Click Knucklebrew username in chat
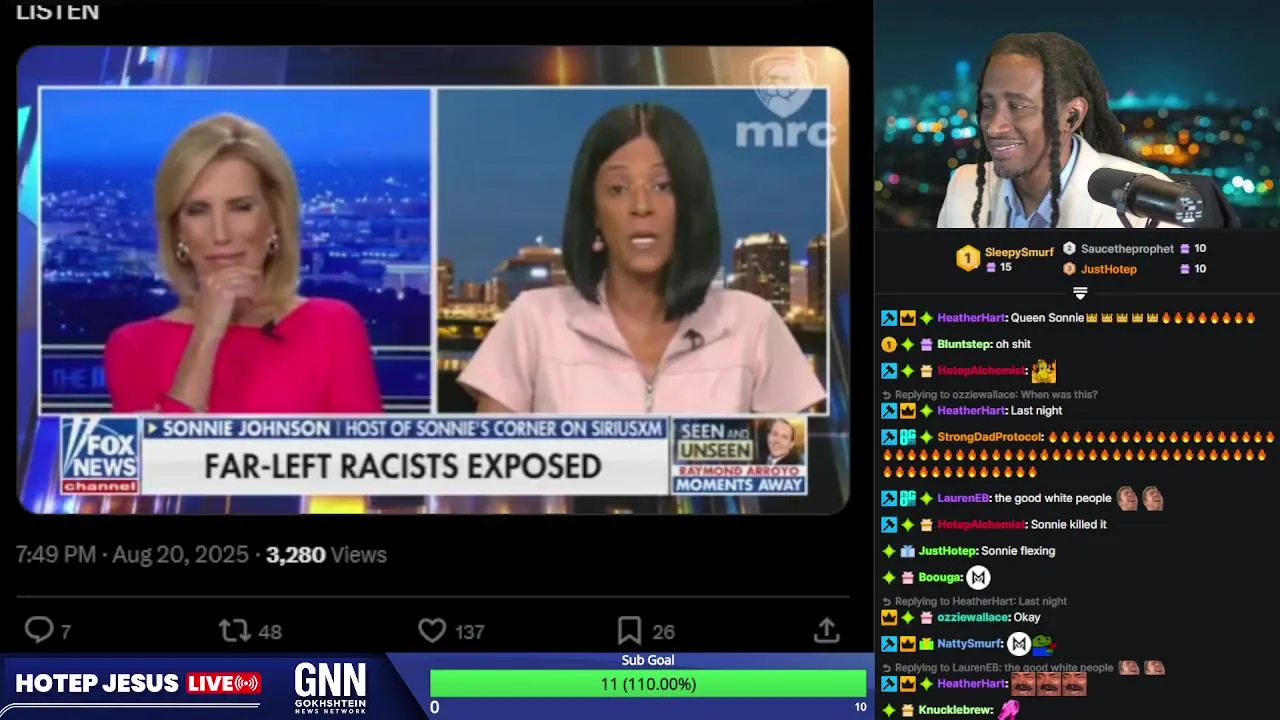Image resolution: width=1280 pixels, height=720 pixels. coord(955,710)
